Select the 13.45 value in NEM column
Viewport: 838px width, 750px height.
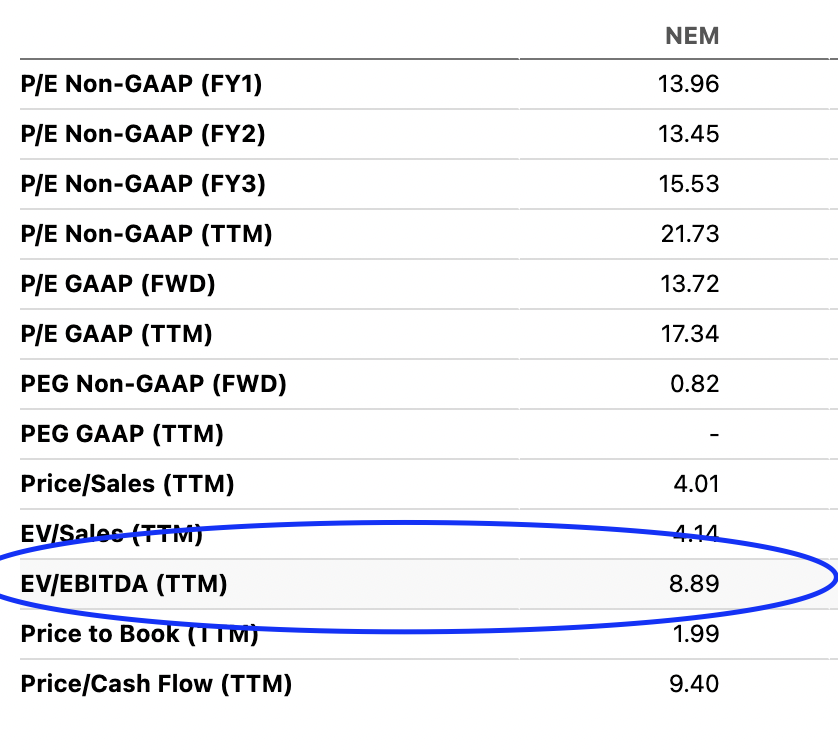(689, 134)
